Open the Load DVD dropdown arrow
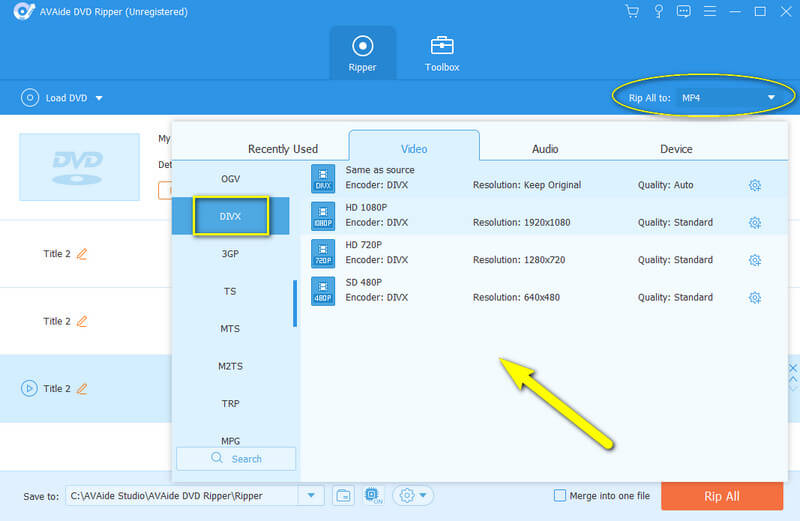800x521 pixels. tap(99, 98)
